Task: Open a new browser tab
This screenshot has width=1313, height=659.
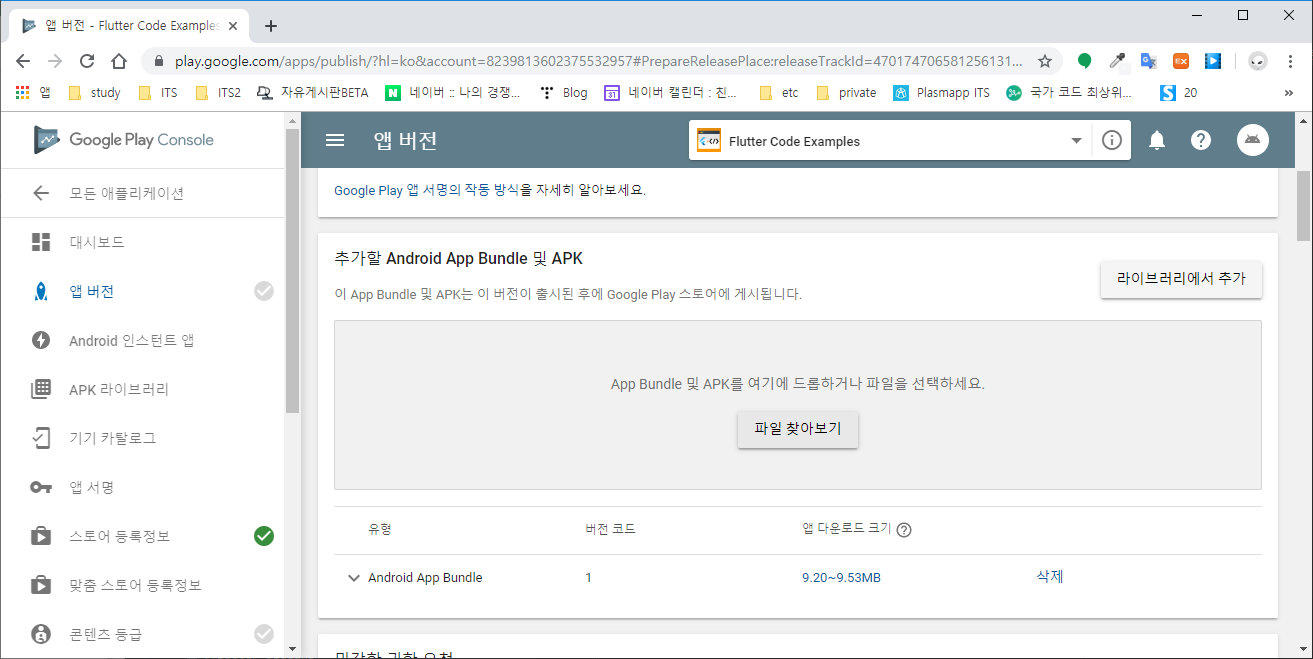Action: (x=270, y=26)
